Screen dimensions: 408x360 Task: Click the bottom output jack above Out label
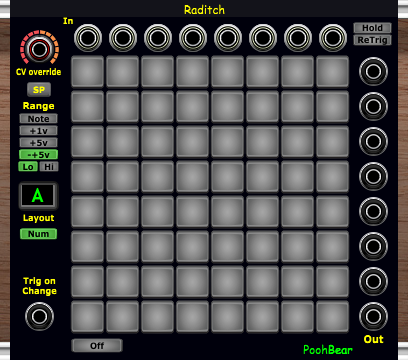click(x=373, y=316)
